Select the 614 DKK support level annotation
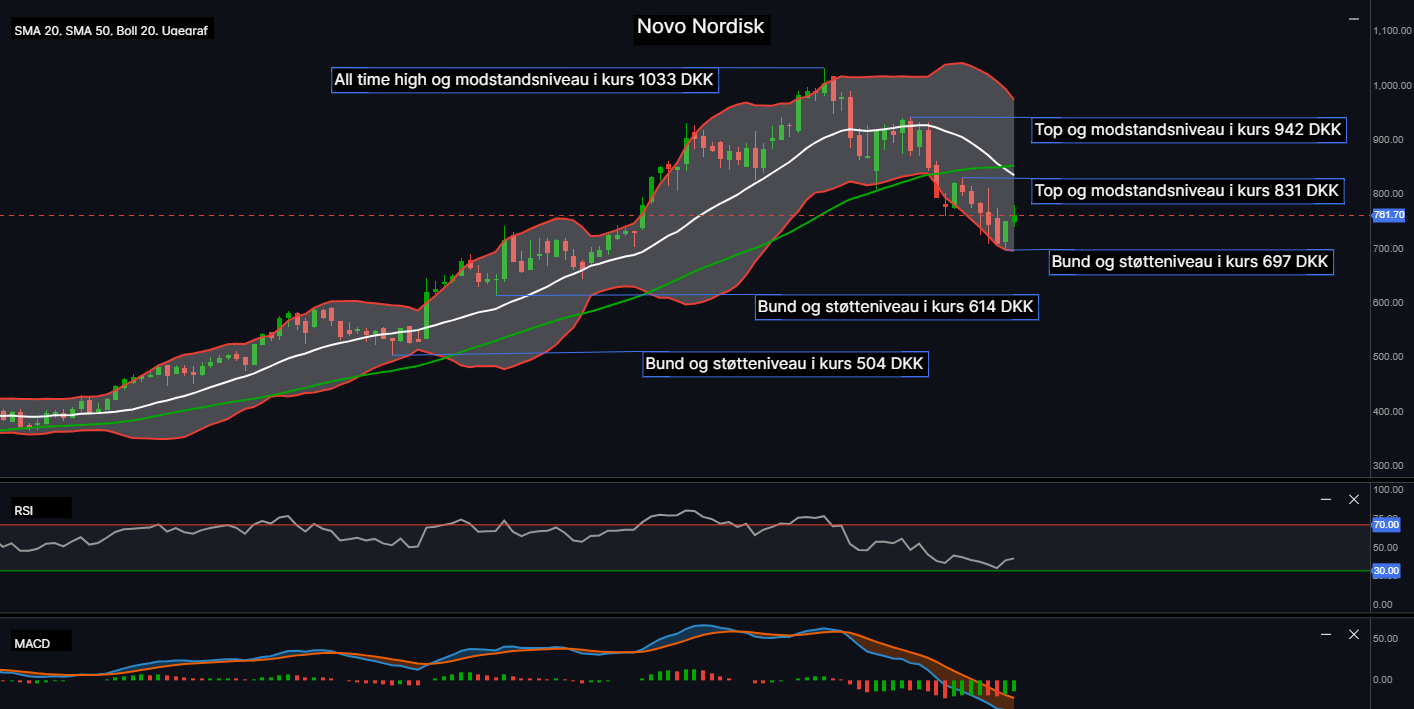Viewport: 1414px width, 709px height. (x=896, y=307)
